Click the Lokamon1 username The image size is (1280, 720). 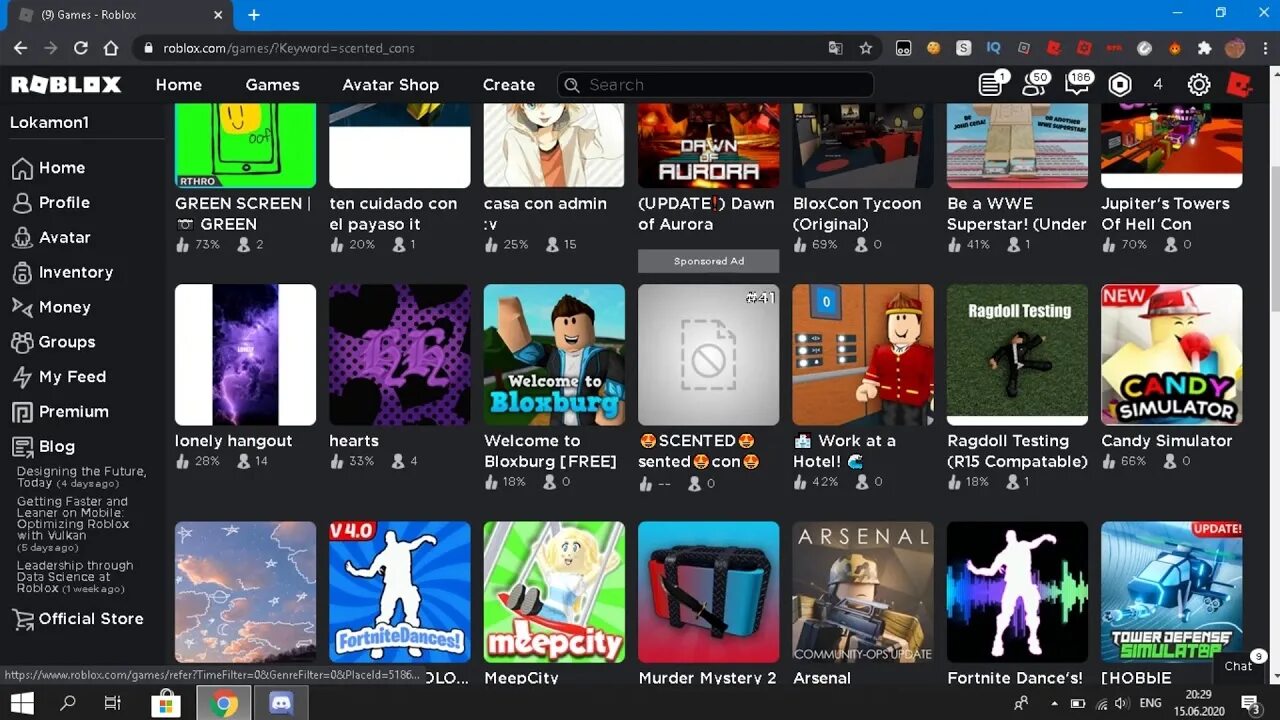click(49, 122)
